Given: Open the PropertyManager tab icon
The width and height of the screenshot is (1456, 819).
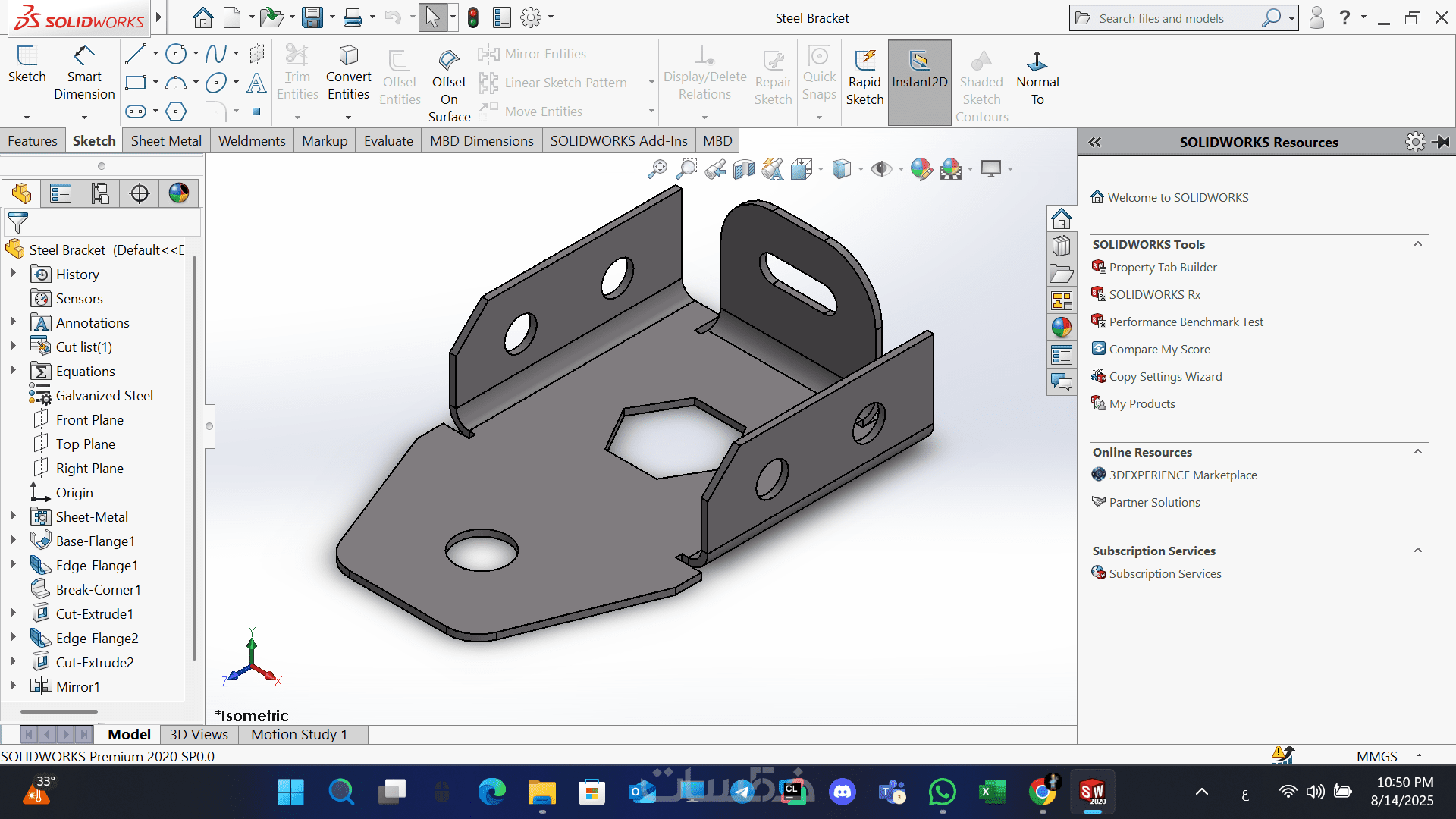Looking at the screenshot, I should (61, 193).
